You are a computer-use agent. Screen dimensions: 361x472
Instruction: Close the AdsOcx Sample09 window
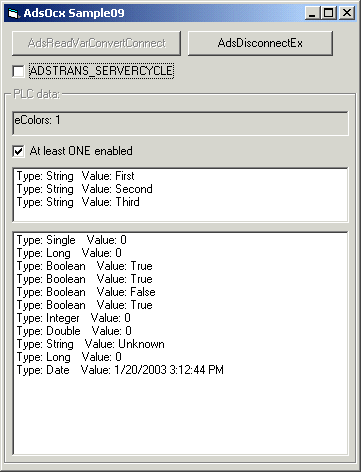(347, 13)
